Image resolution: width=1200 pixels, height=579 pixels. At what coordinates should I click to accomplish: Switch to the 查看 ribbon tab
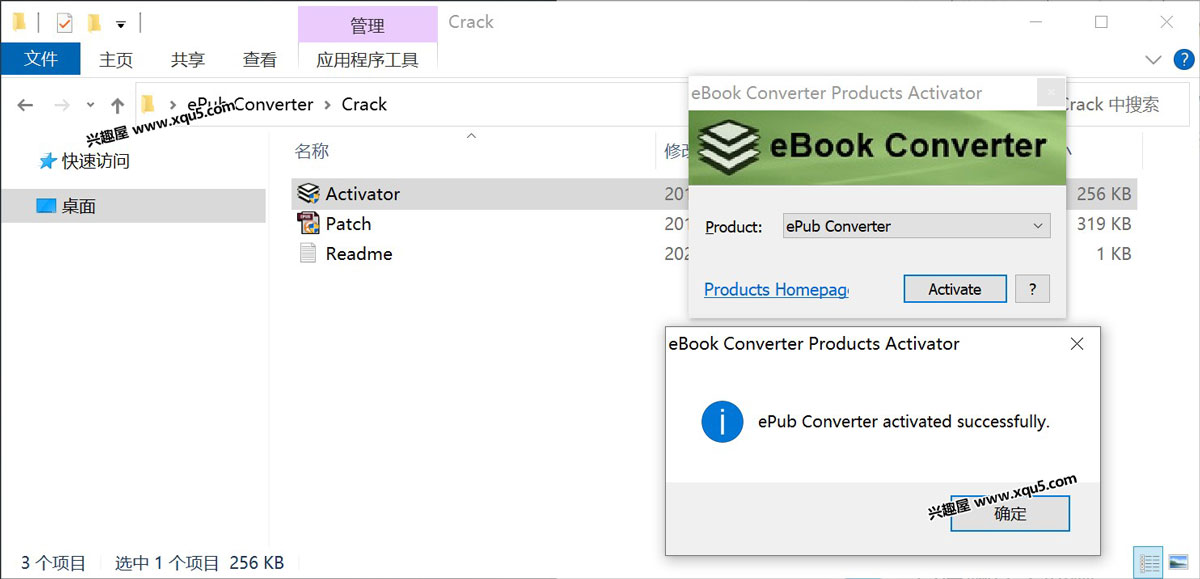260,59
